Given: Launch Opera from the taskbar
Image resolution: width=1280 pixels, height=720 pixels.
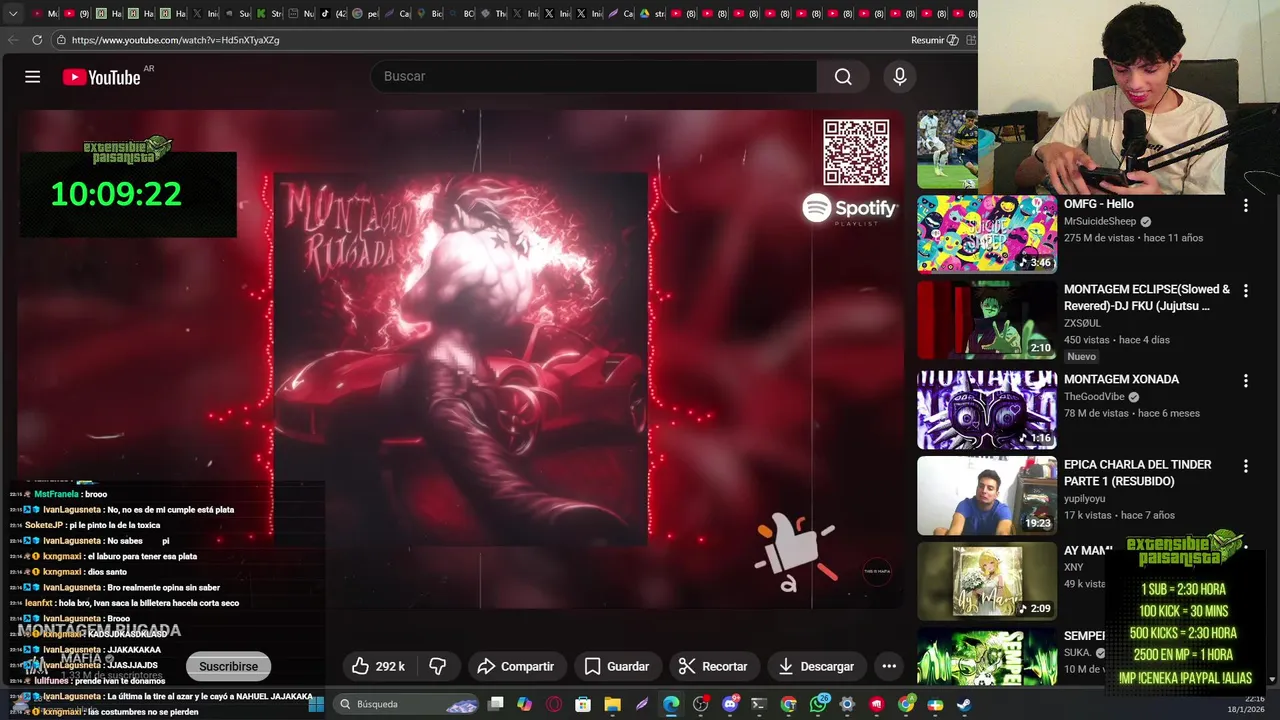Looking at the screenshot, I should coord(554,704).
